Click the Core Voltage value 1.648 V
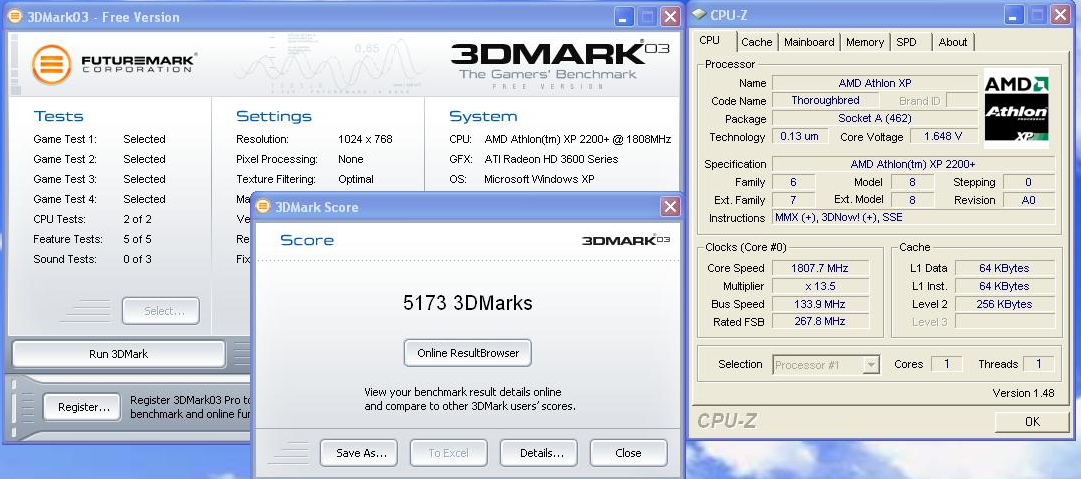The image size is (1081, 479). (944, 136)
